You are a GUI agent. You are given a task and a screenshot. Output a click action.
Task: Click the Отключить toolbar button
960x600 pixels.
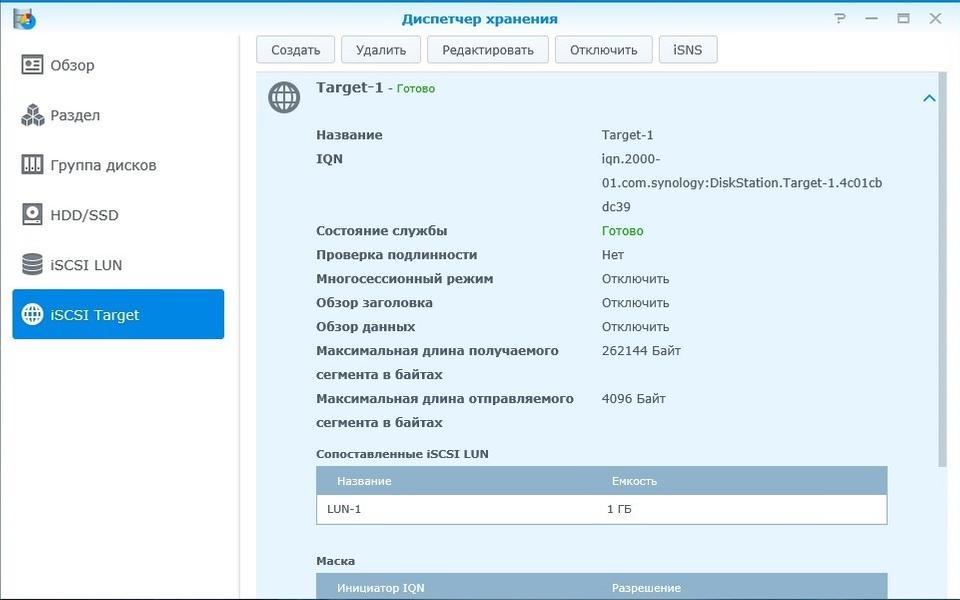tap(604, 50)
